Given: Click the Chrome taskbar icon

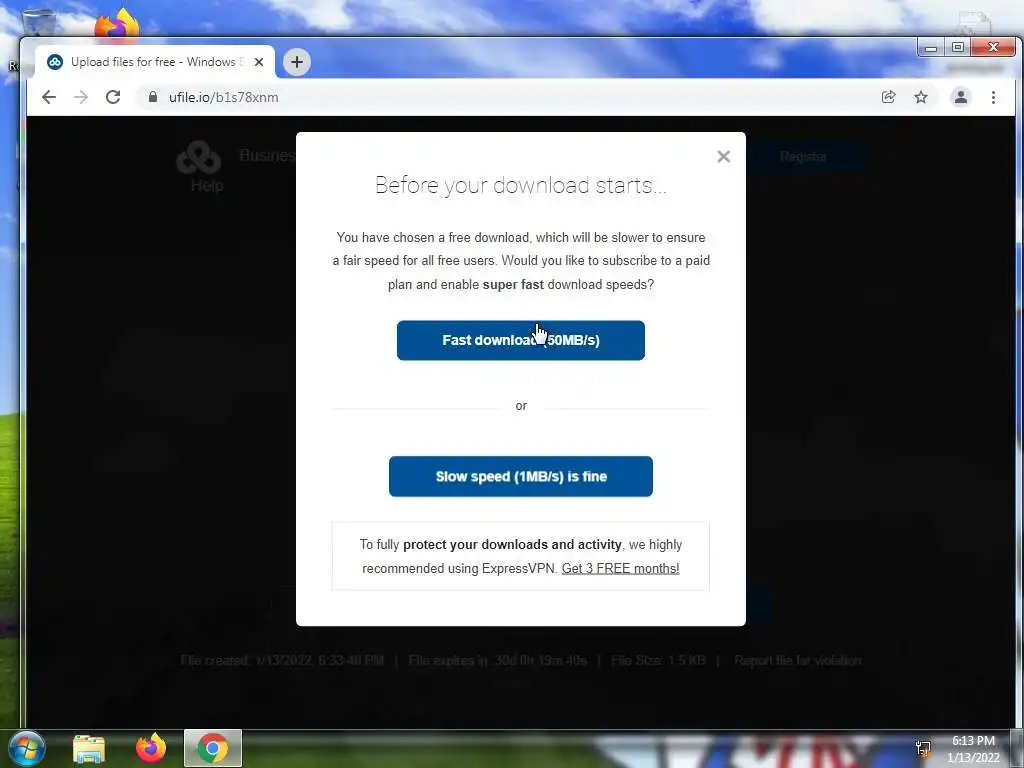Looking at the screenshot, I should (213, 748).
